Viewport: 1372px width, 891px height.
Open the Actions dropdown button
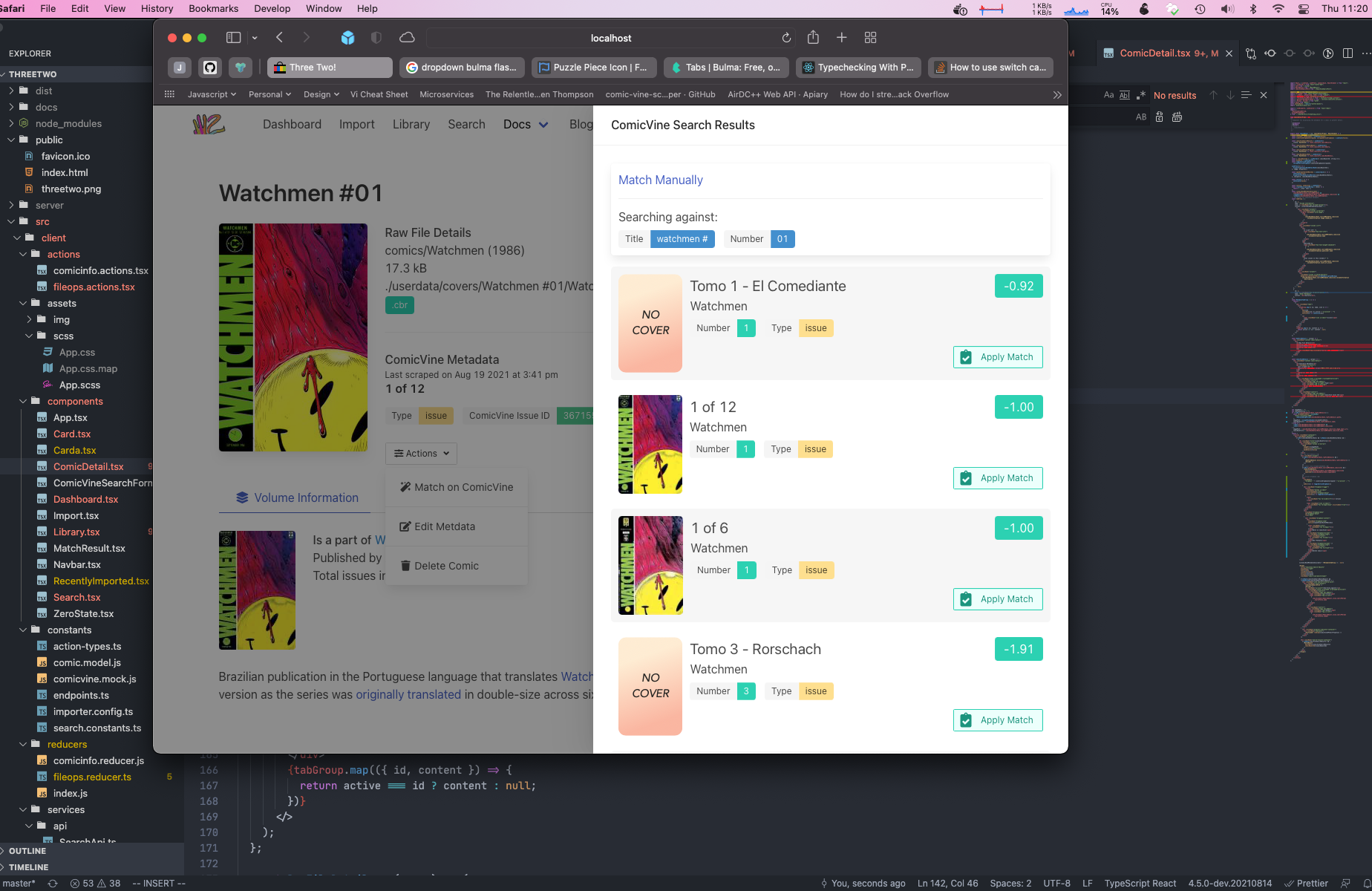coord(421,454)
